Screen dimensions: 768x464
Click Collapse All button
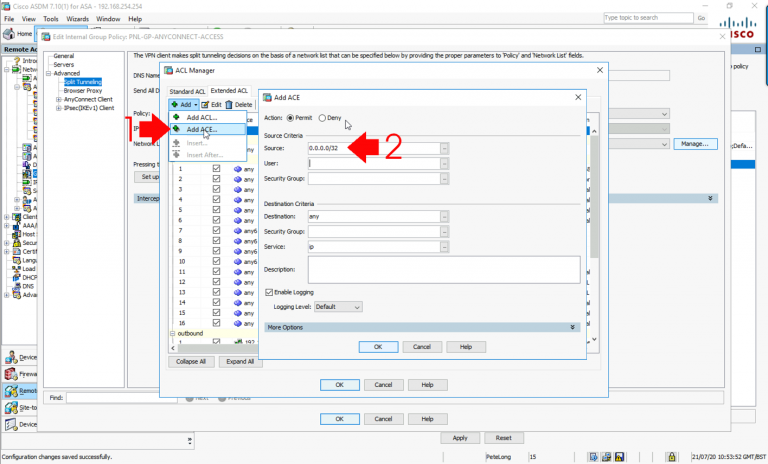coord(191,362)
